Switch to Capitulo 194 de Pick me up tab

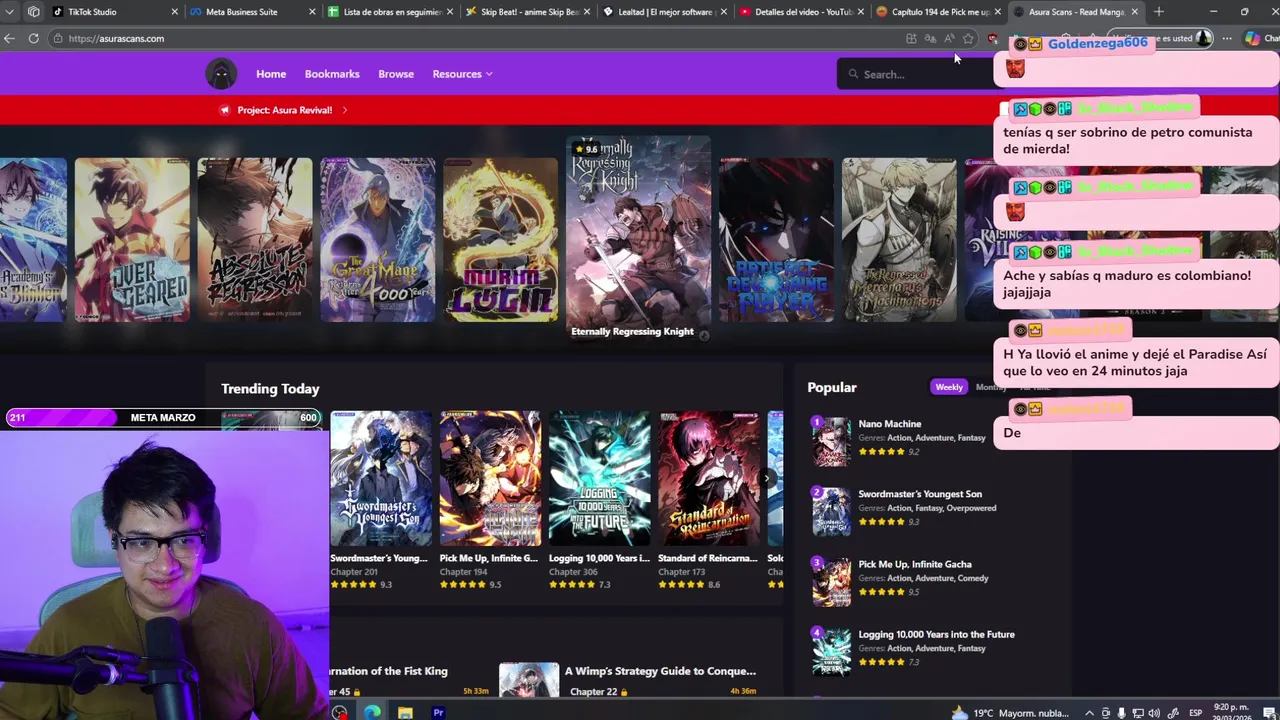[x=939, y=12]
